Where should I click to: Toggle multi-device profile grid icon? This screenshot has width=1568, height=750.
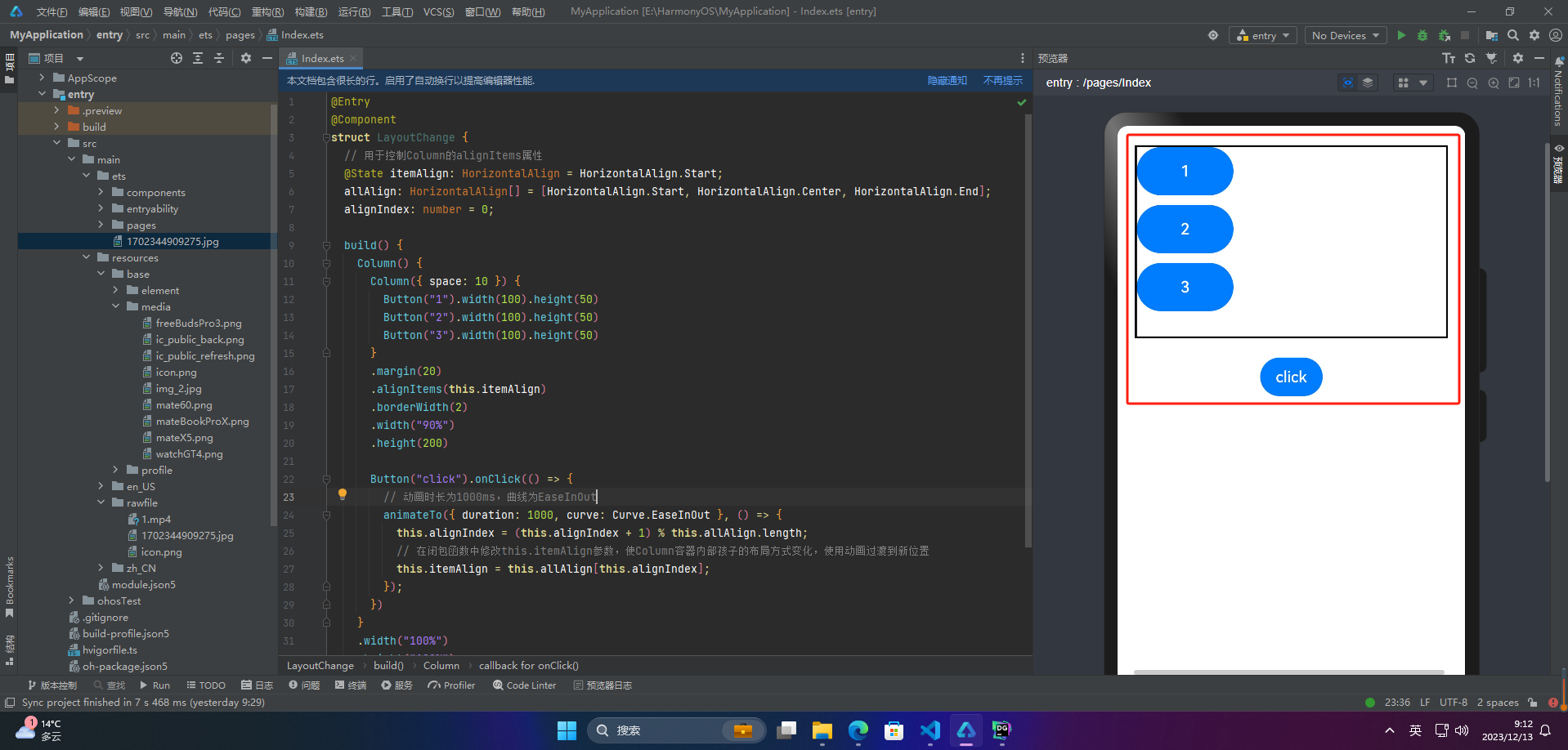tap(1404, 83)
